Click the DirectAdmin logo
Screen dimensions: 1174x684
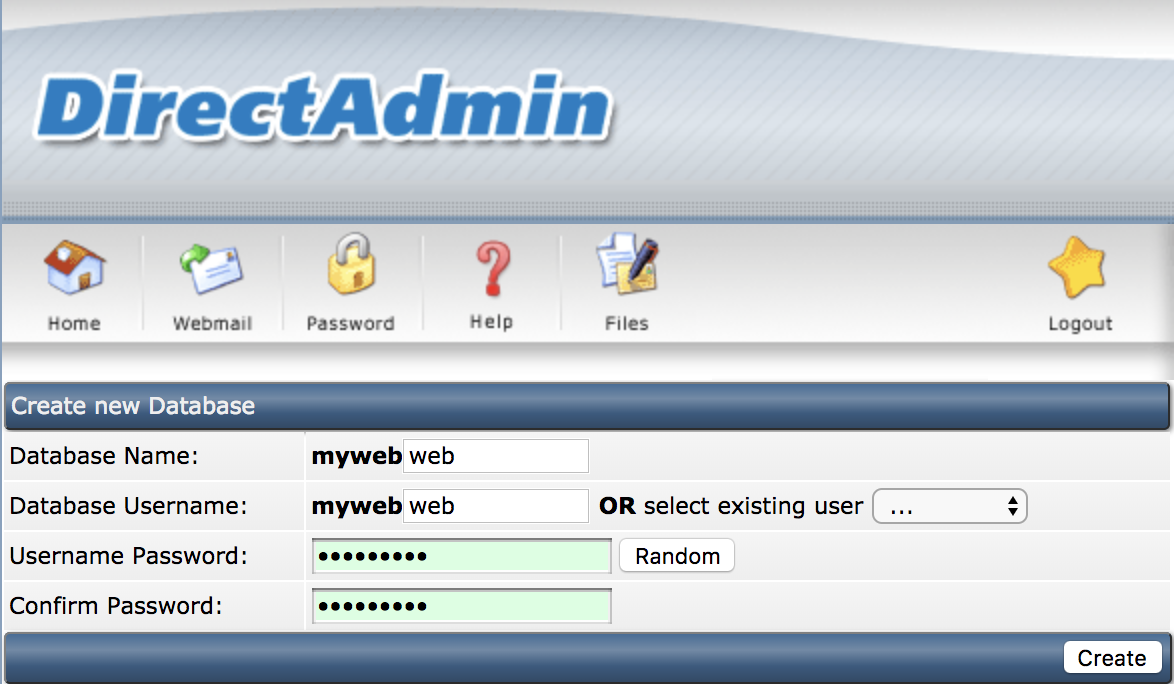[x=323, y=108]
